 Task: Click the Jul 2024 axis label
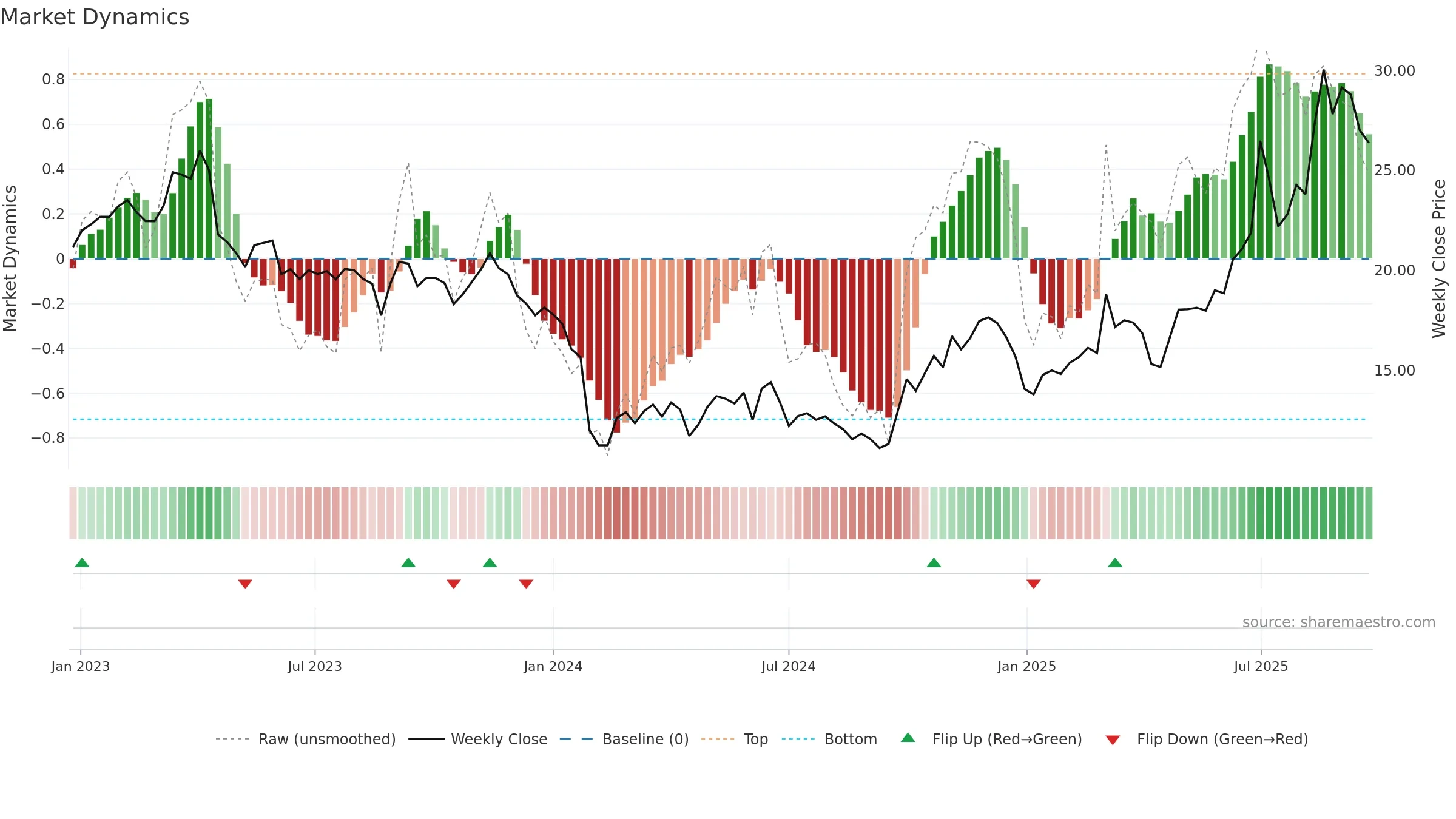click(x=789, y=666)
